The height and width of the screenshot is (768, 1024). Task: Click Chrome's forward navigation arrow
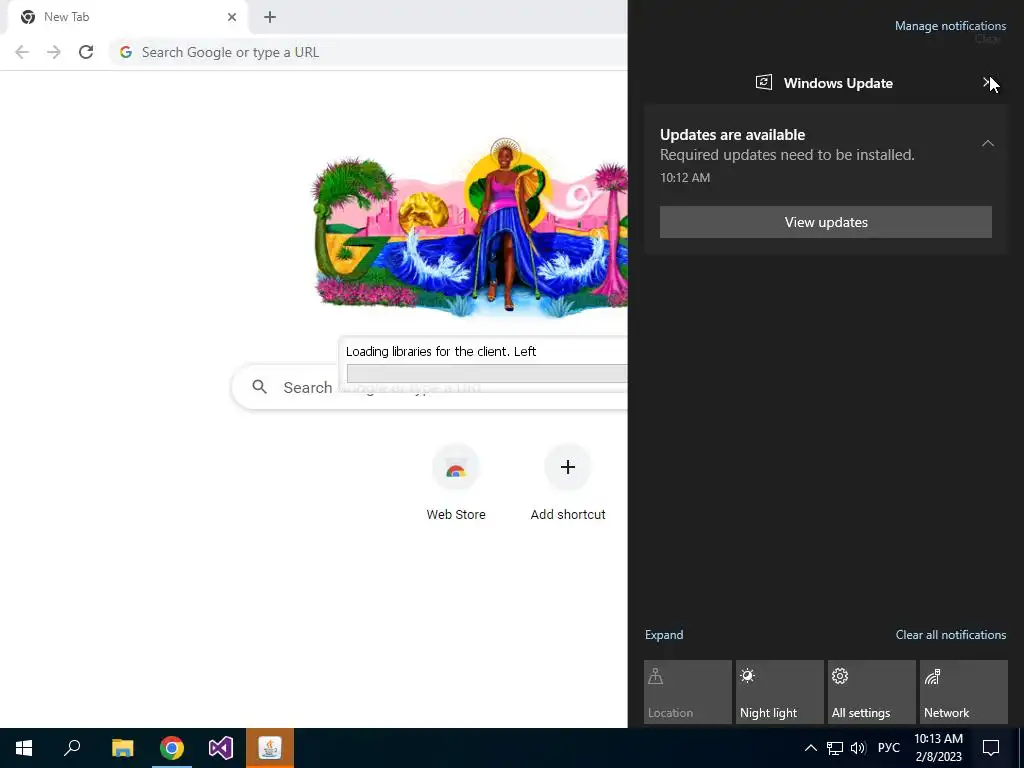click(x=54, y=52)
